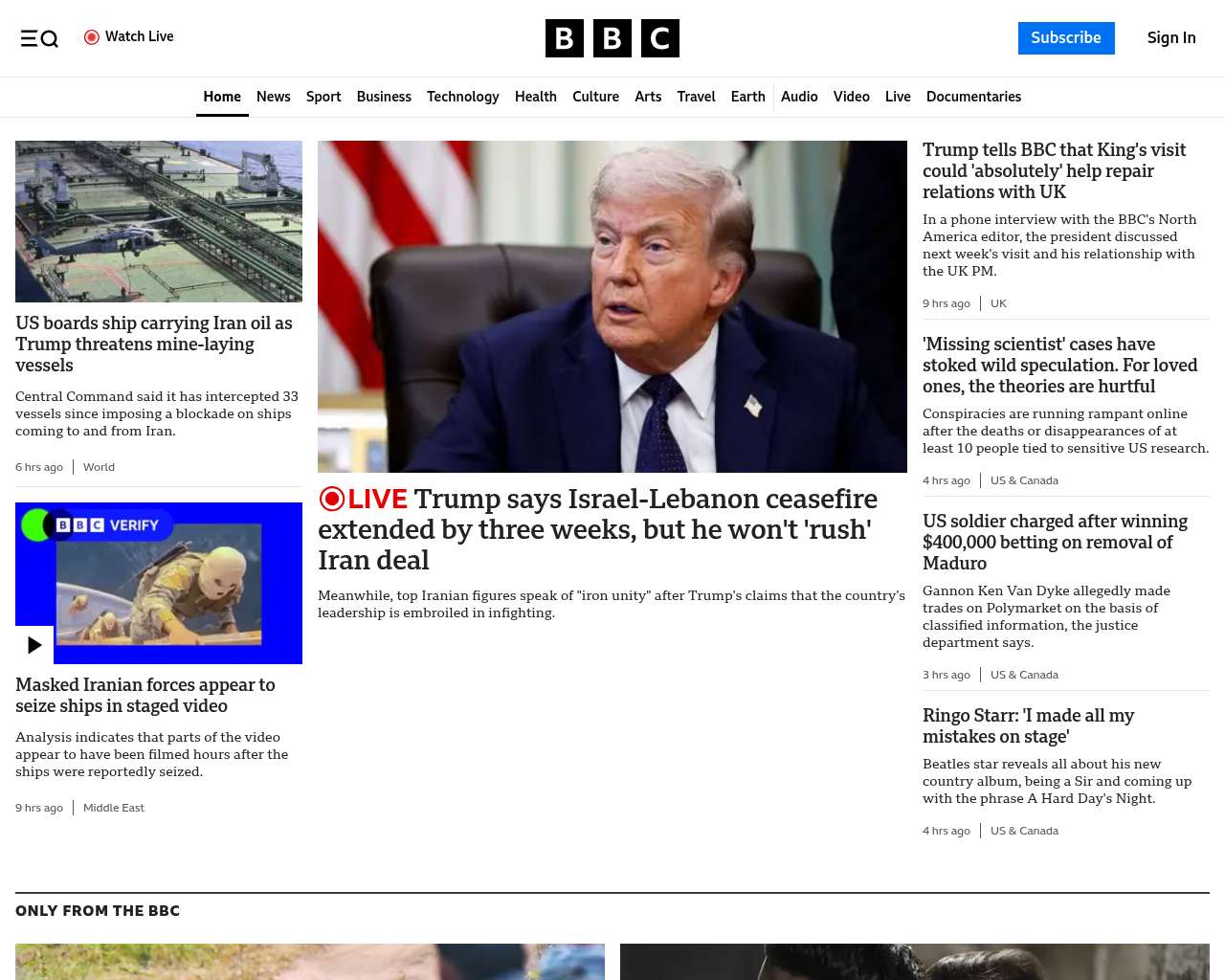Viewport: 1225px width, 980px height.
Task: Go to the Sport section
Action: [323, 97]
